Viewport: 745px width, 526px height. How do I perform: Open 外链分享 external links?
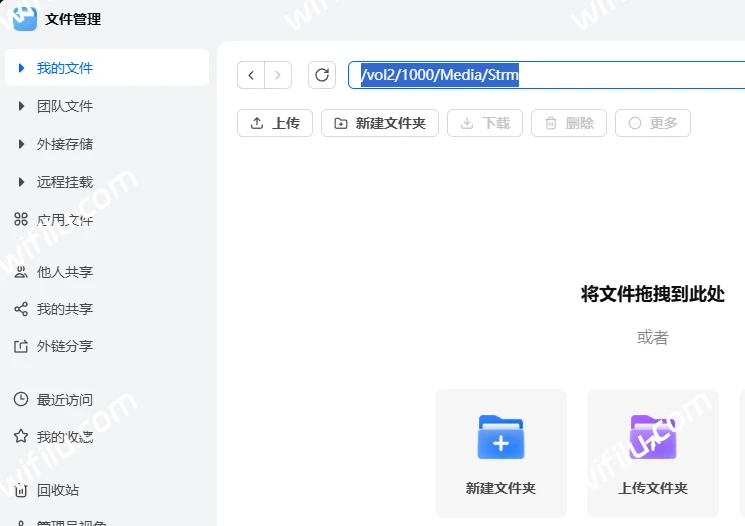[64, 347]
